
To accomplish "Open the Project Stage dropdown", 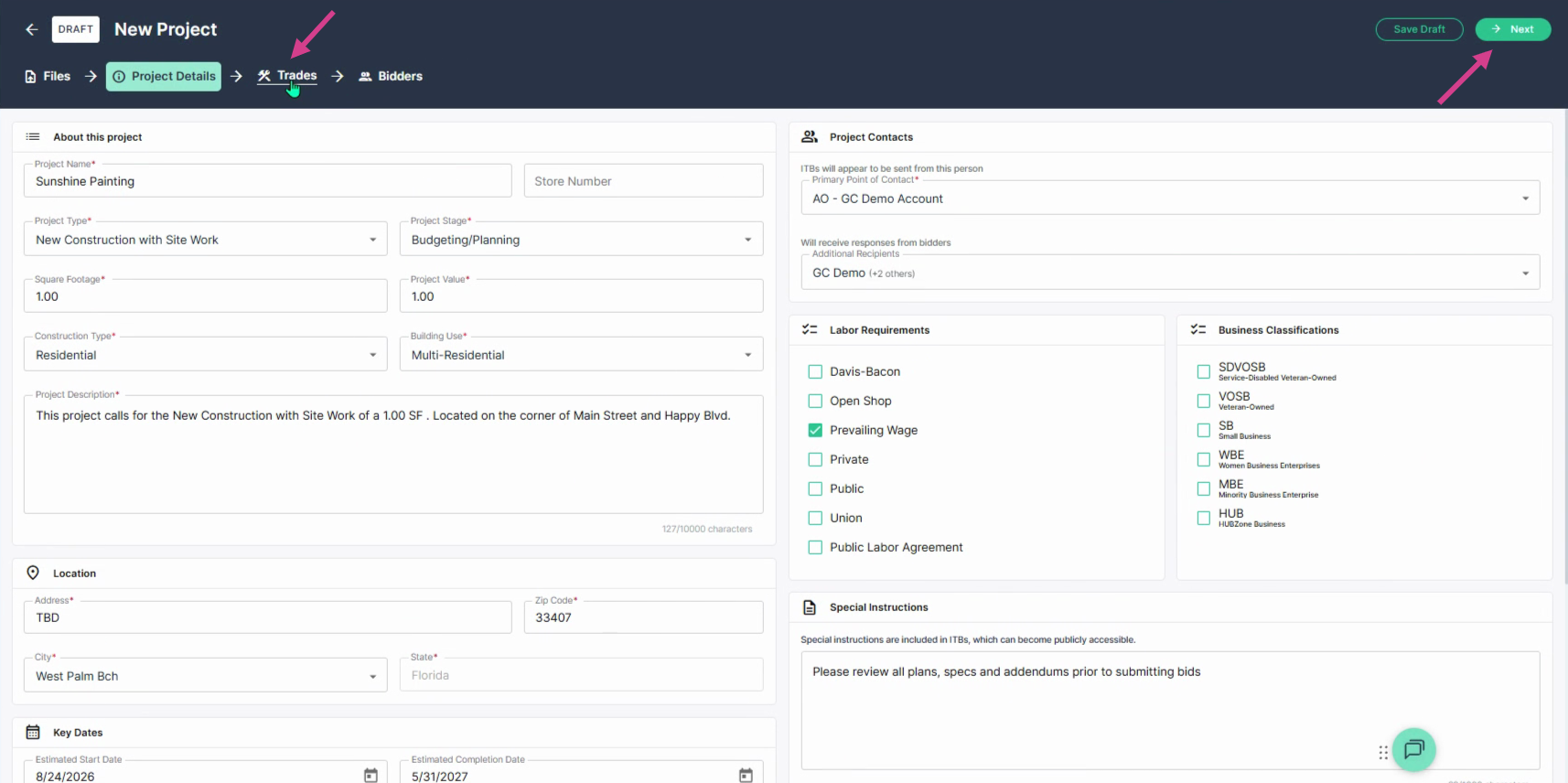I will [x=581, y=240].
